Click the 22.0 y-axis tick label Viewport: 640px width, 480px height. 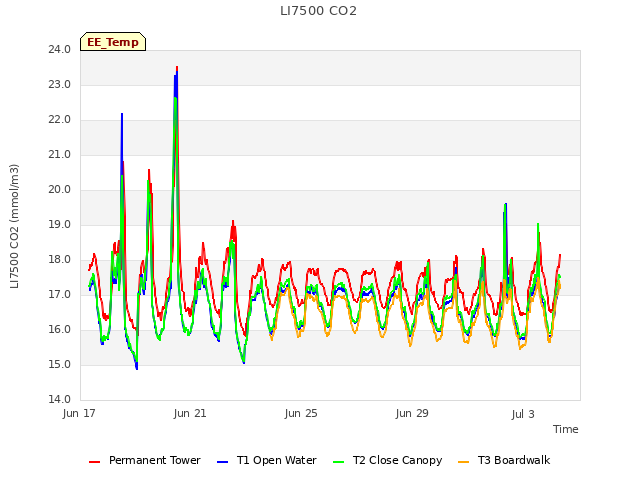point(60,120)
